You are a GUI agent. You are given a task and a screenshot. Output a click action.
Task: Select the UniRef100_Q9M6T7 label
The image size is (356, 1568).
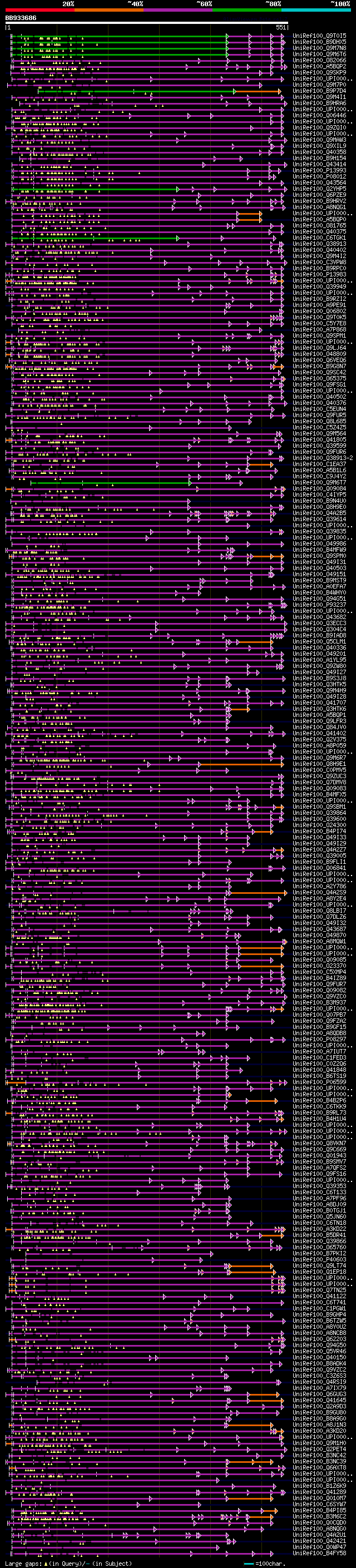tap(319, 482)
